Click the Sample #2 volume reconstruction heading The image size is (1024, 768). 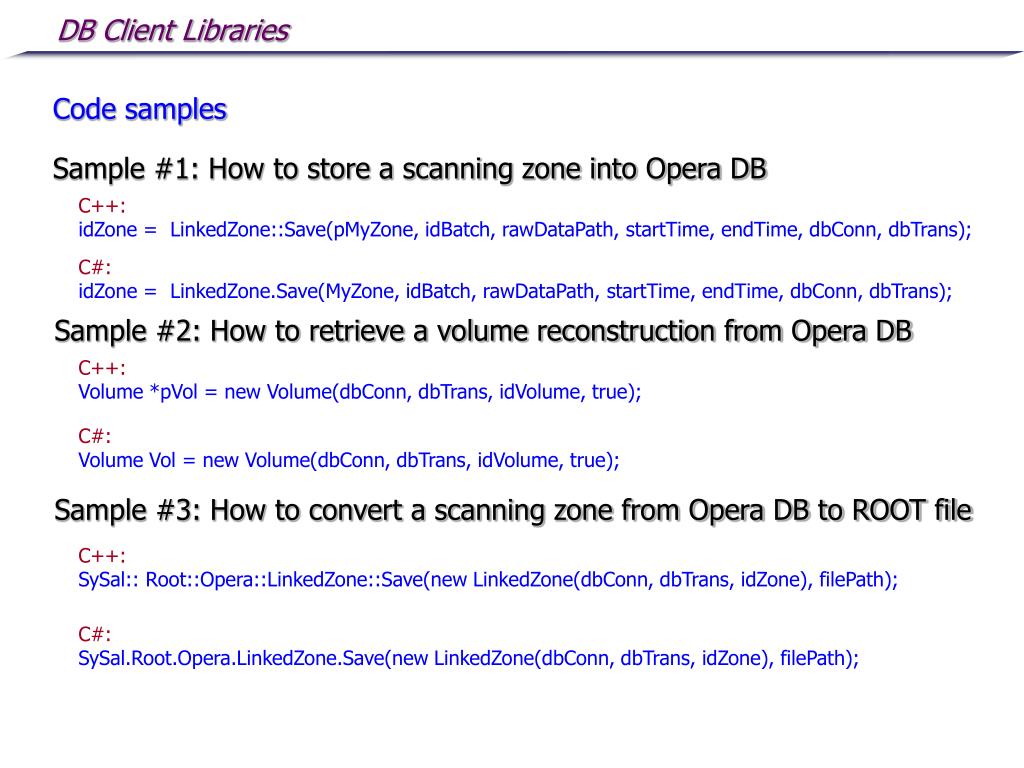pos(483,331)
